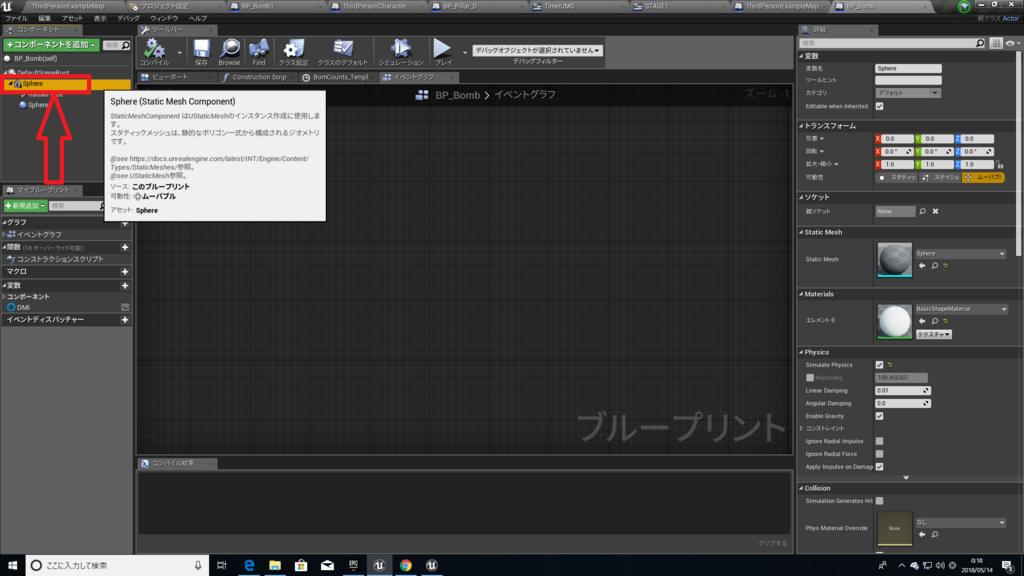1024x576 pixels.
Task: Collapse the トランスフォーム section
Action: pos(801,125)
